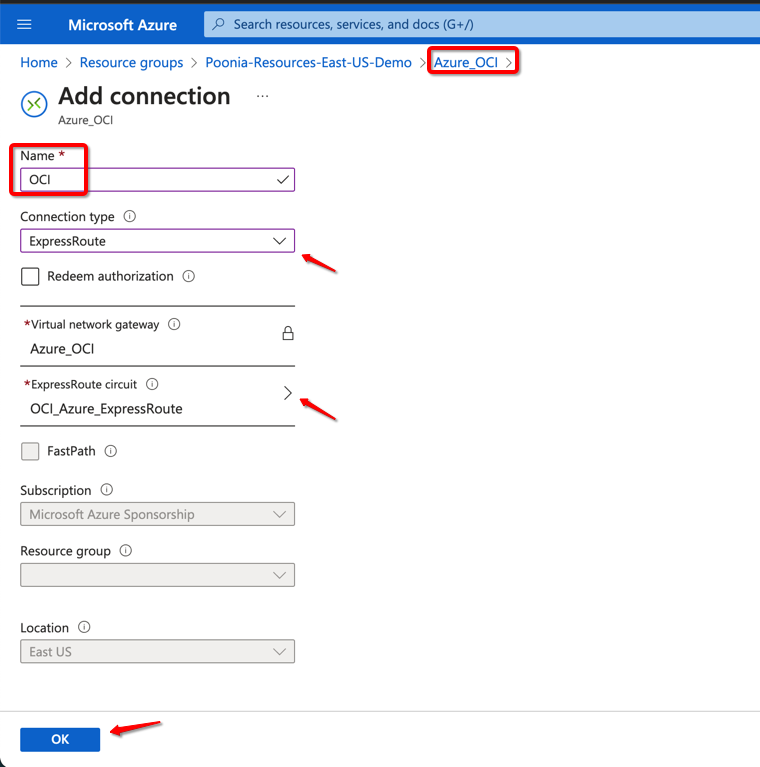Click the Virtual network gateway info icon

click(174, 325)
